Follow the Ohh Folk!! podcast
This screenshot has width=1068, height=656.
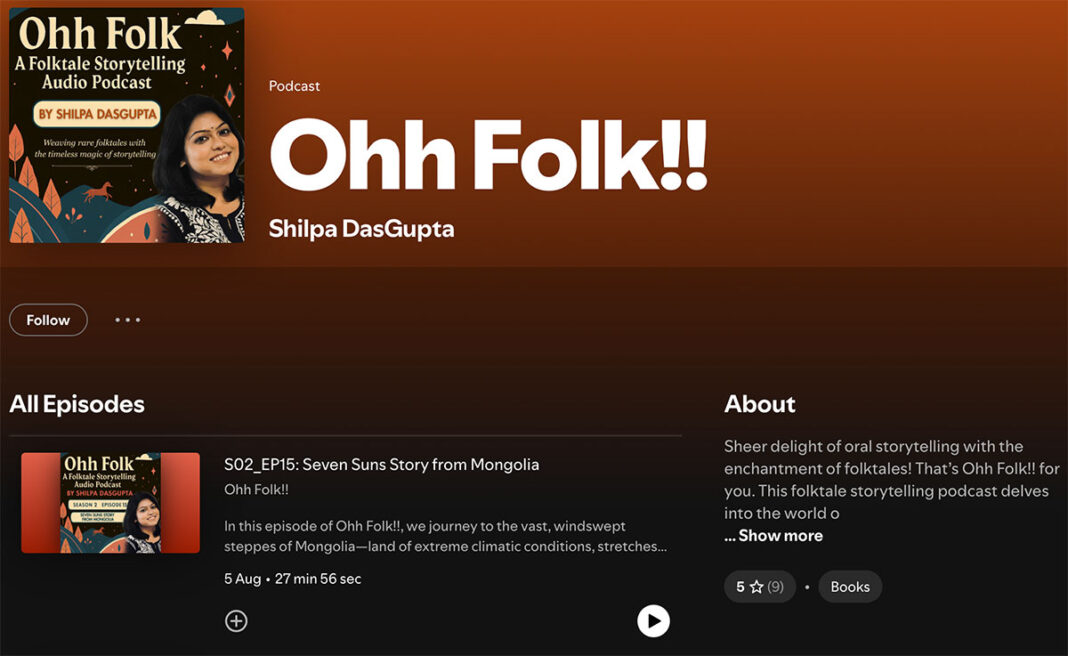pyautogui.click(x=48, y=319)
